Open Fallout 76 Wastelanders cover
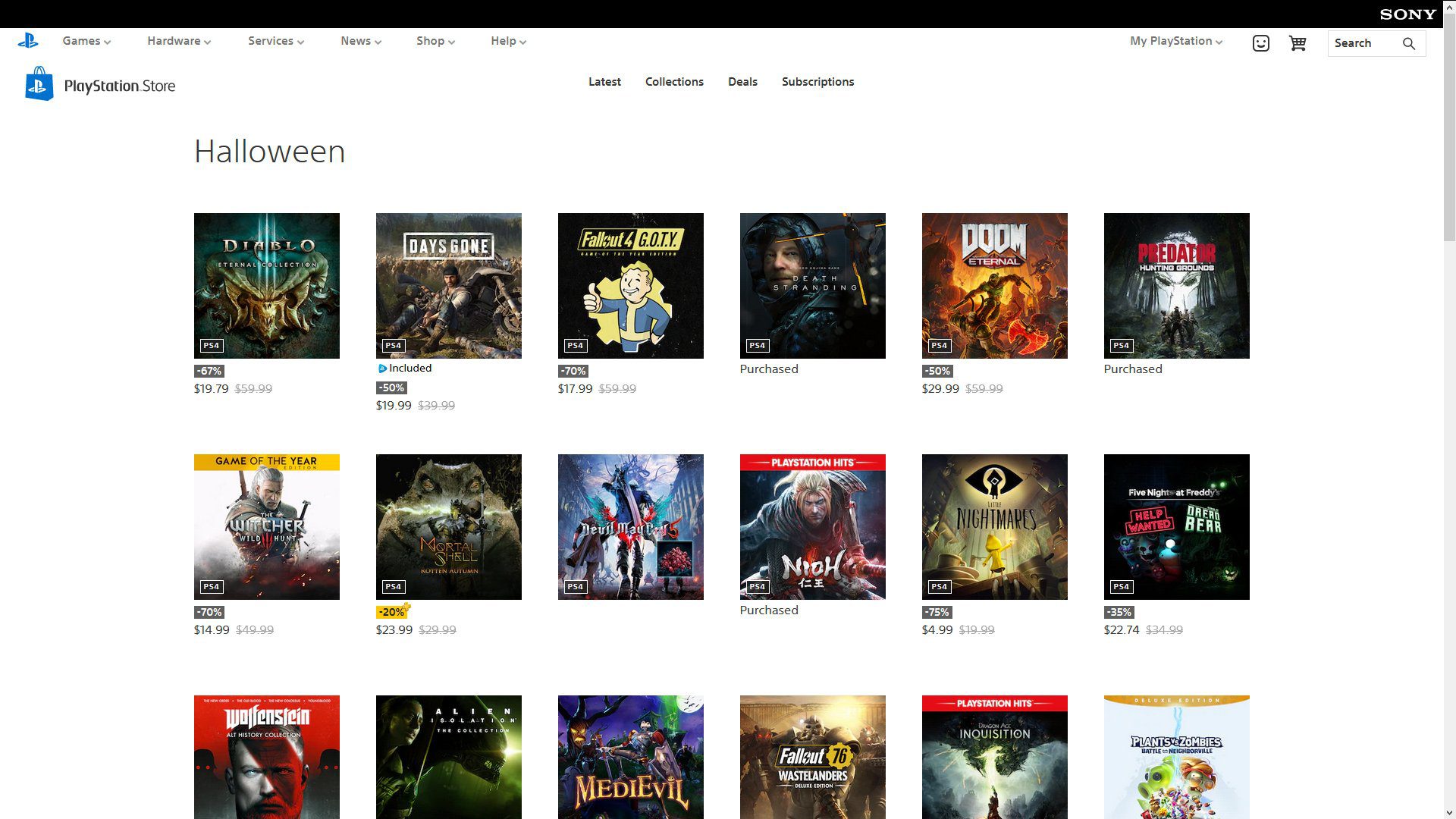 pos(813,757)
